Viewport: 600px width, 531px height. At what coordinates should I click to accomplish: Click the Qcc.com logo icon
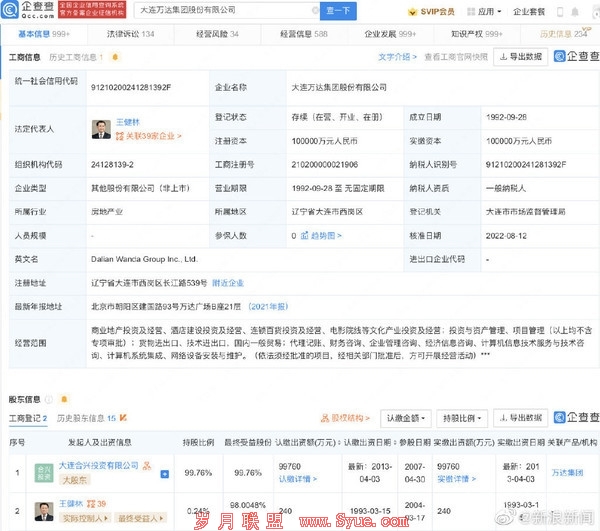[10, 10]
